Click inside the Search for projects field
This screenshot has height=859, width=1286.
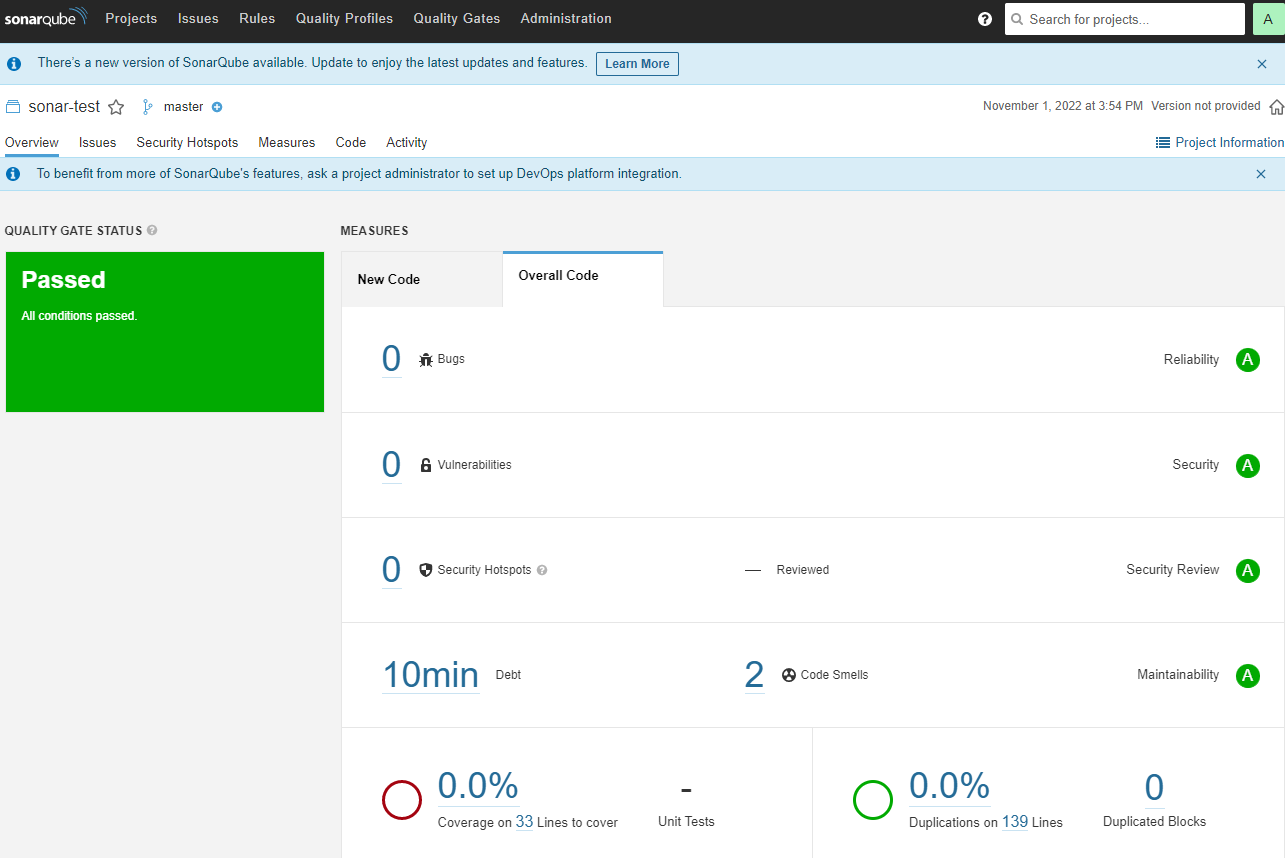[x=1125, y=19]
